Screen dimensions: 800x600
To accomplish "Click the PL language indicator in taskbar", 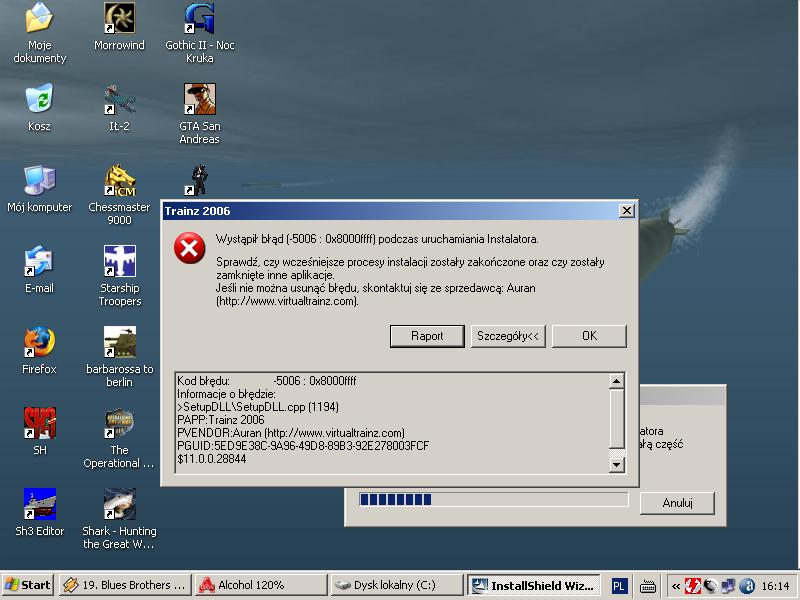I will click(618, 586).
